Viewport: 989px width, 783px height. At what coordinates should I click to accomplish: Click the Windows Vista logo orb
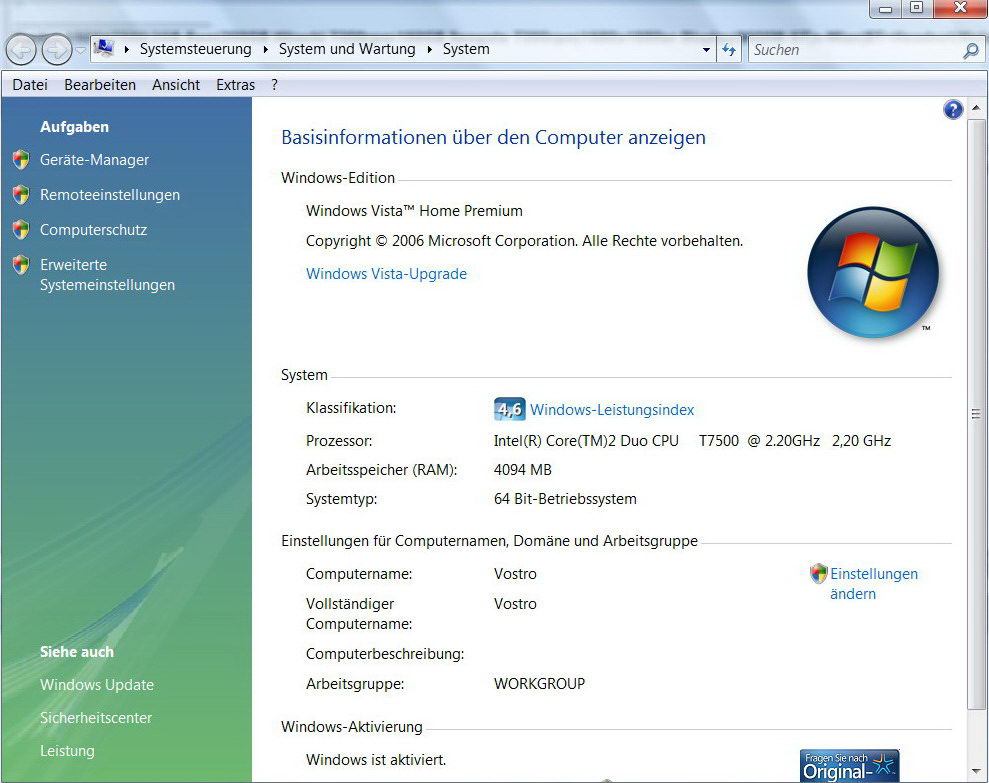click(873, 272)
